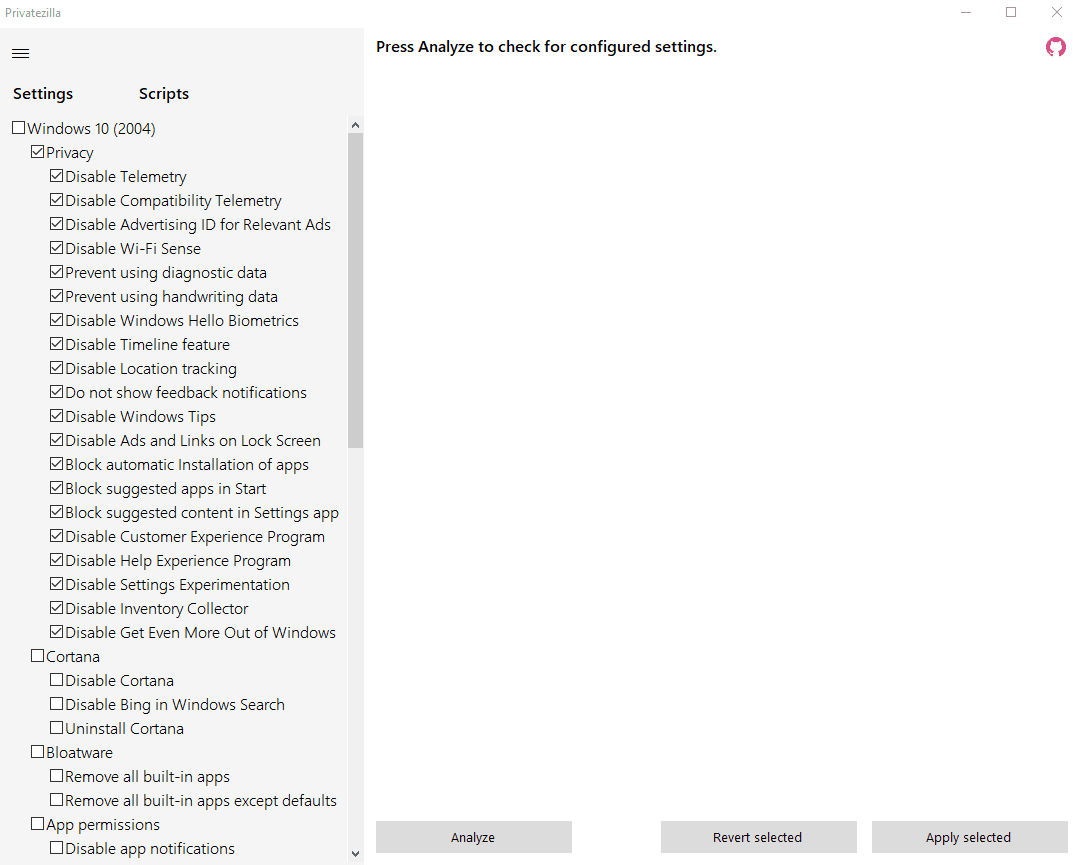Click the Apply selected button
This screenshot has height=865, width=1077.
coord(969,837)
